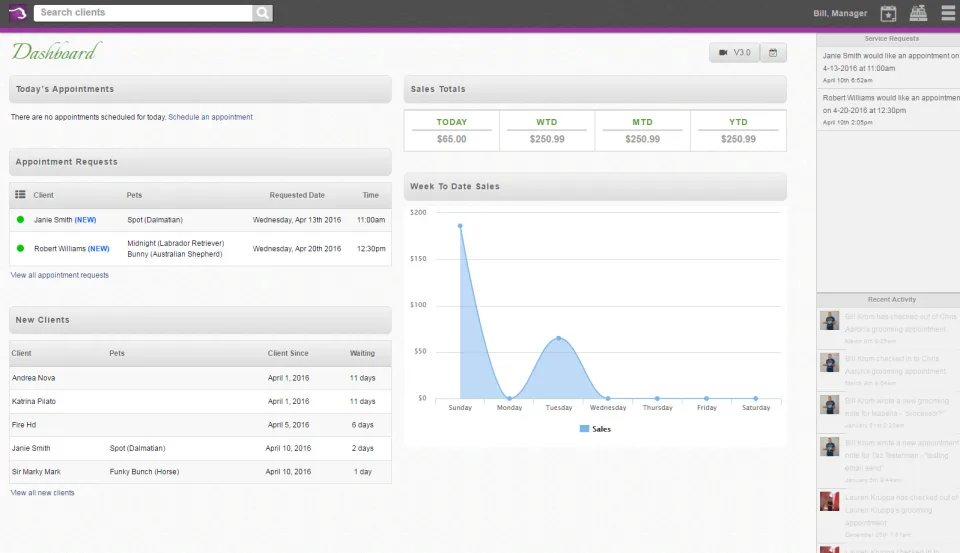Click Funky Bunch (Horse) pet entry
This screenshot has height=553, width=960.
pos(144,472)
